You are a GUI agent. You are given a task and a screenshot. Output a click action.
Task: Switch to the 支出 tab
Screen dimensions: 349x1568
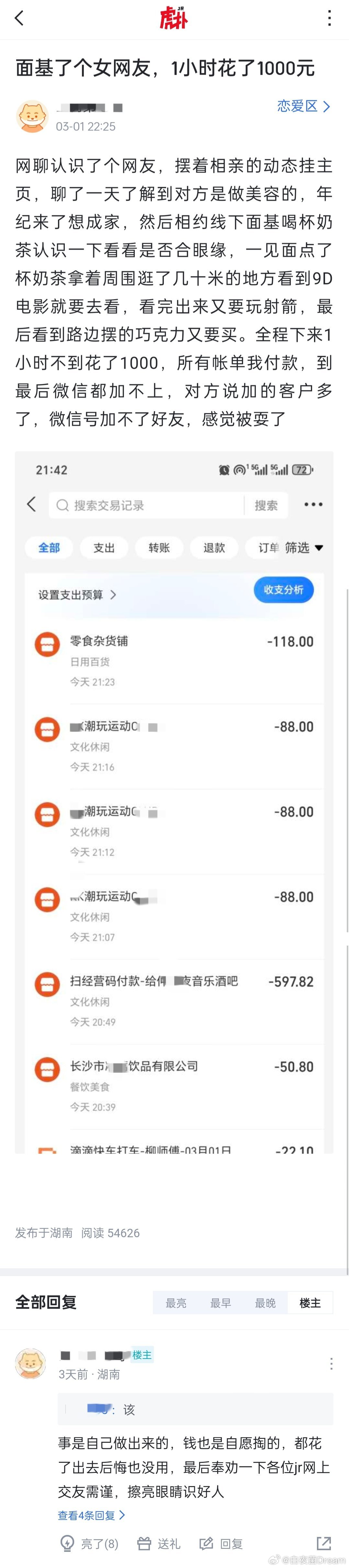[104, 547]
